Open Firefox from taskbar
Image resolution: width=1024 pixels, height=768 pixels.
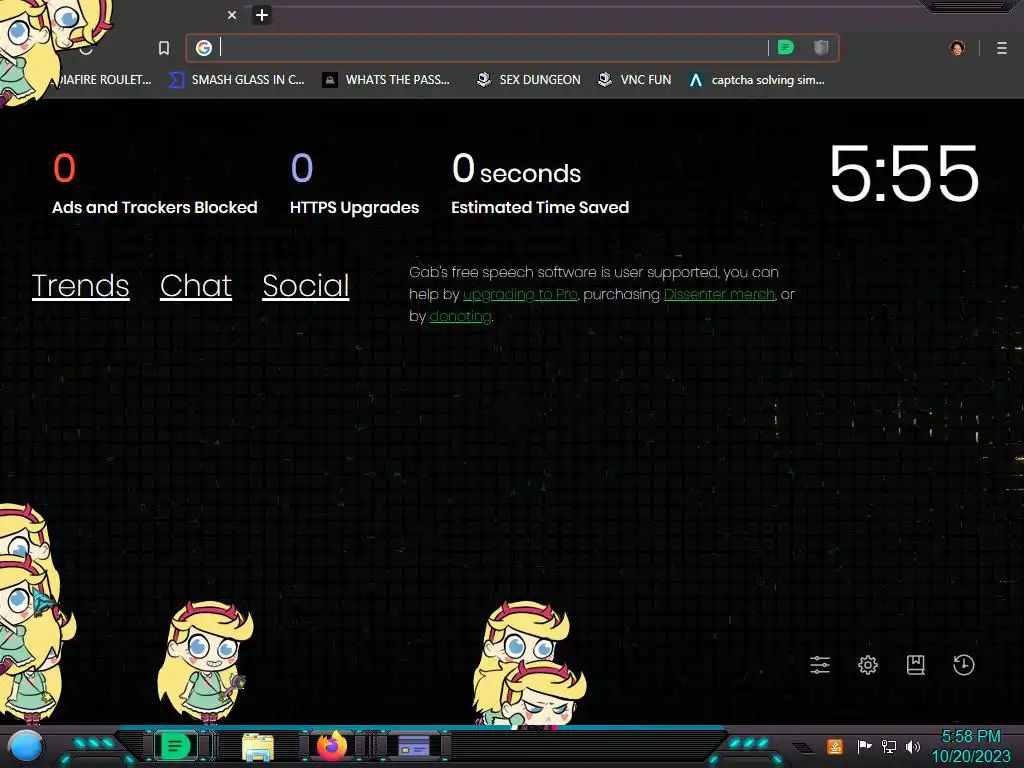332,746
